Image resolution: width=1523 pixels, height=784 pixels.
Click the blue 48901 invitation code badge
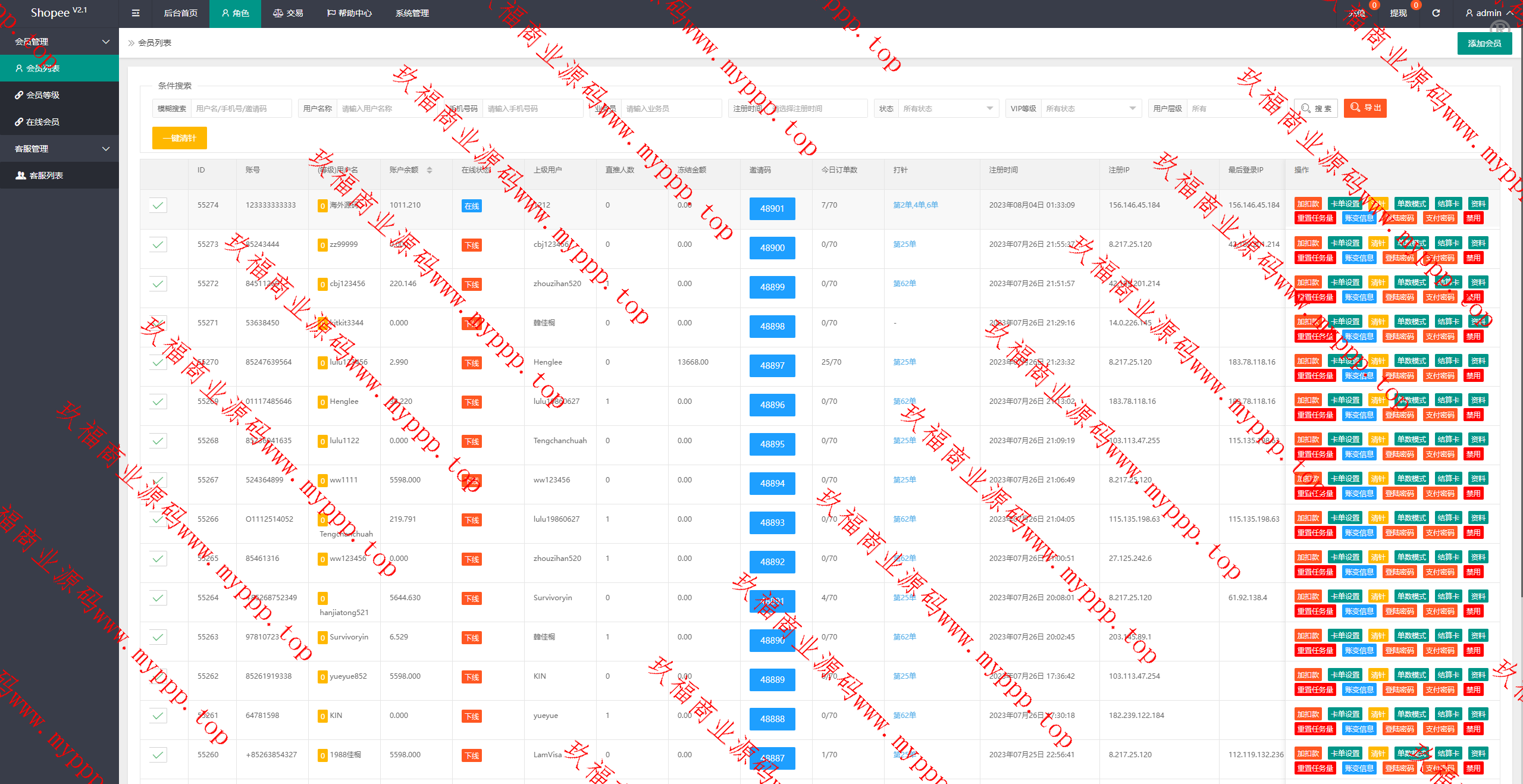(772, 209)
